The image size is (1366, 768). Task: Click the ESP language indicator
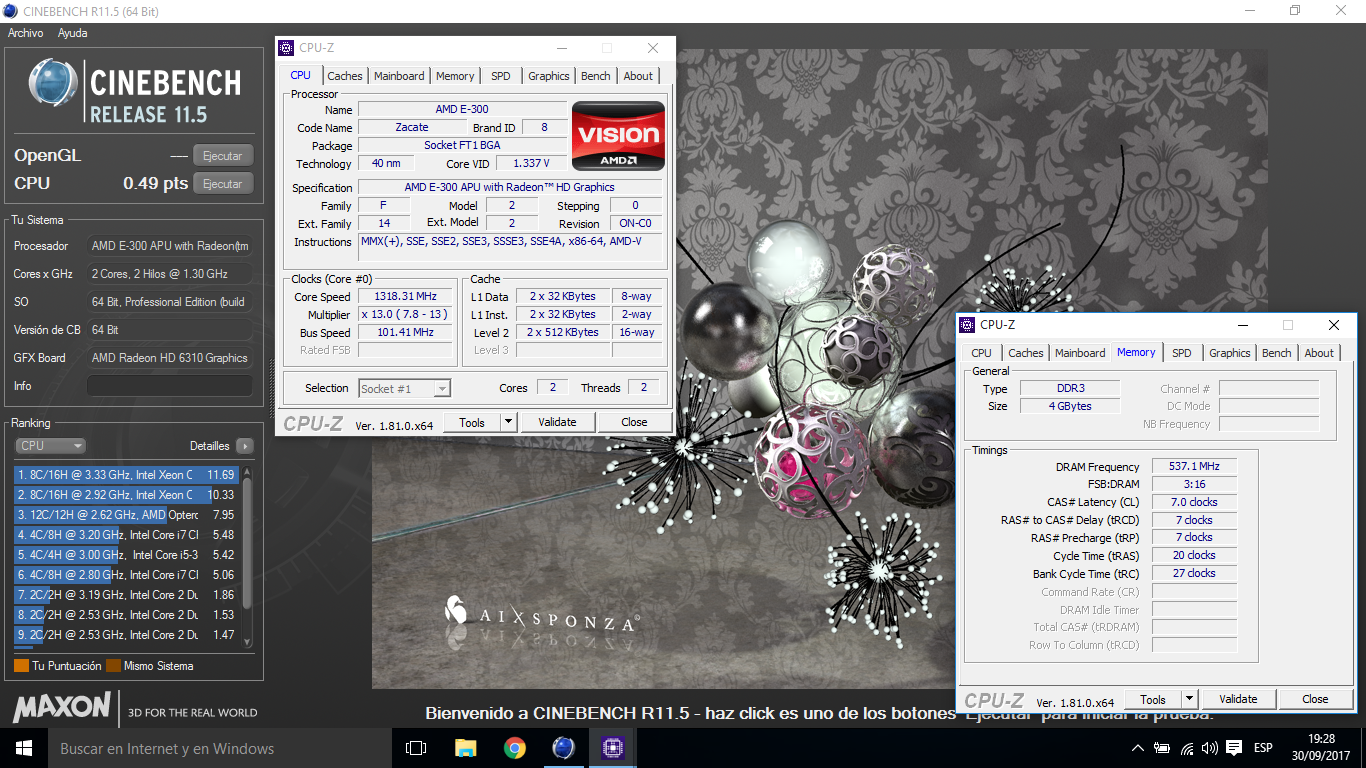1263,748
